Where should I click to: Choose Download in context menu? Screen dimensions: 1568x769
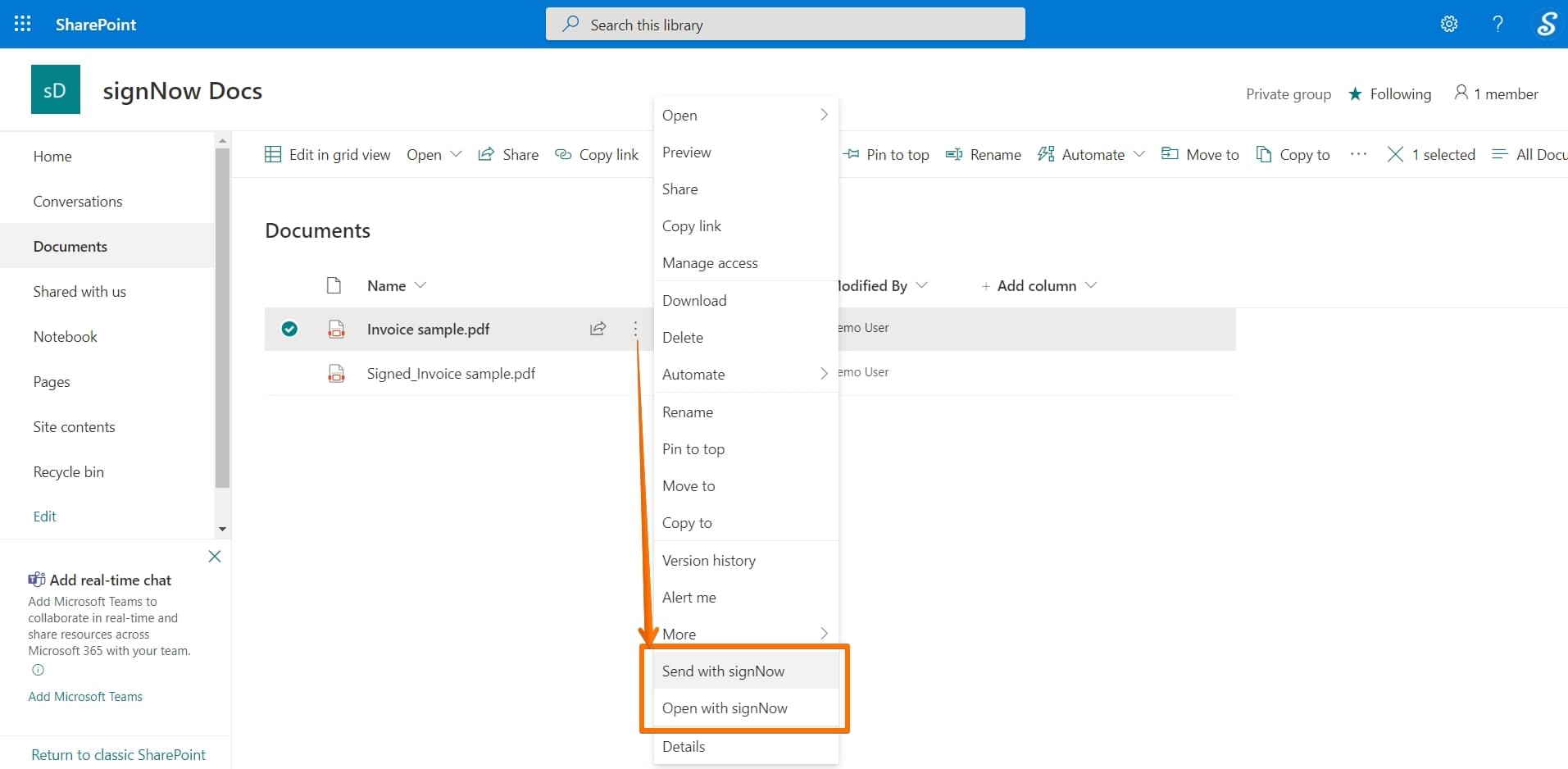746,300
